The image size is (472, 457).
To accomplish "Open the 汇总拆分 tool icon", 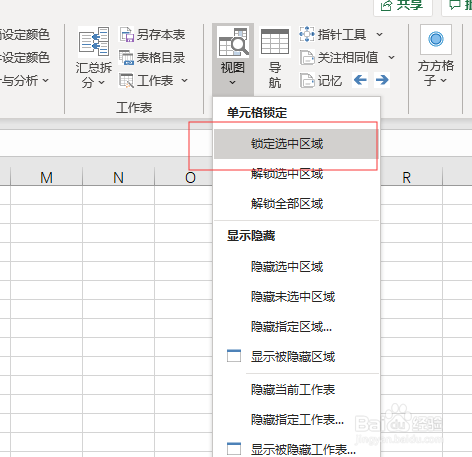I will [x=94, y=42].
